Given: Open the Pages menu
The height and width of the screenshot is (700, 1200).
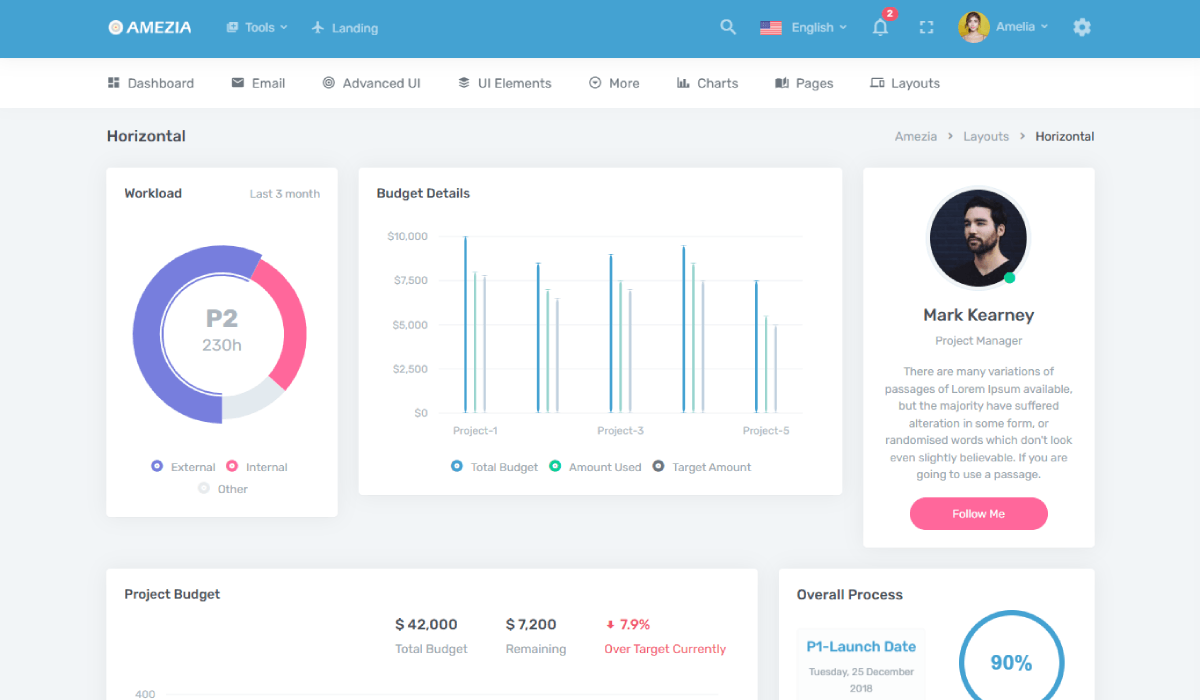Looking at the screenshot, I should tap(804, 83).
